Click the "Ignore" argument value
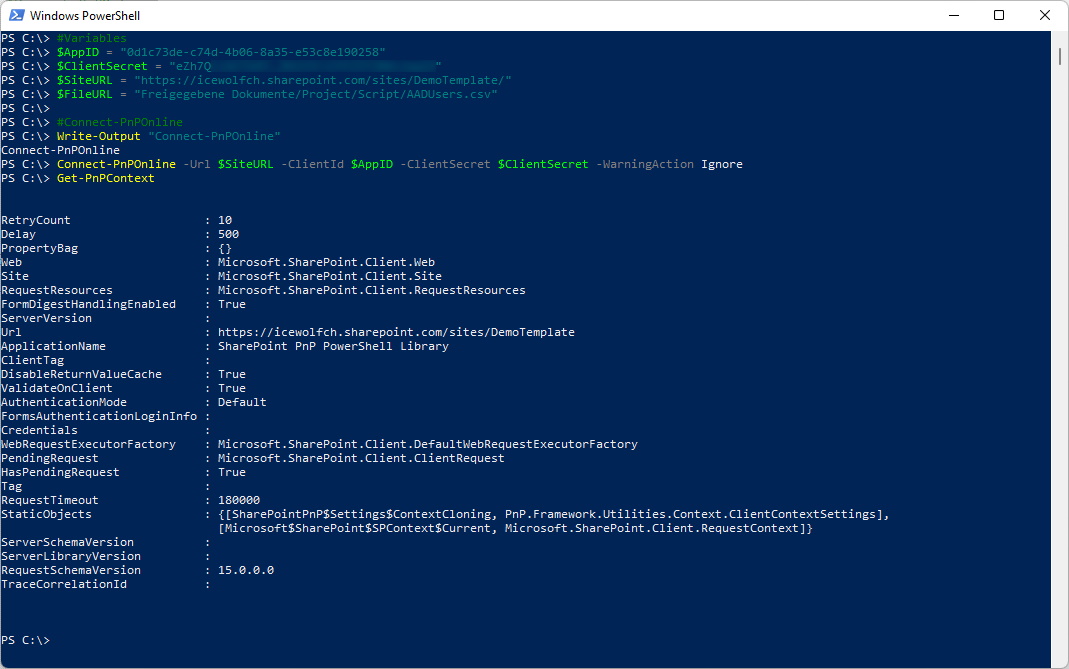 [x=722, y=164]
